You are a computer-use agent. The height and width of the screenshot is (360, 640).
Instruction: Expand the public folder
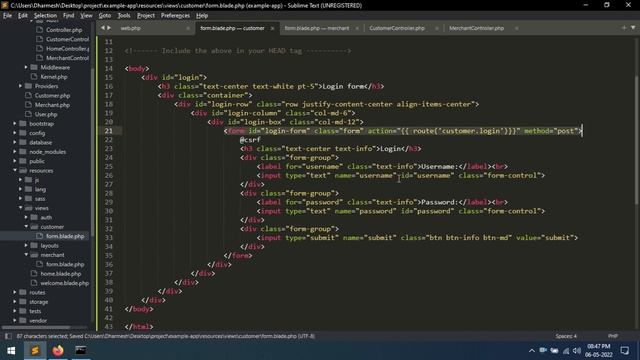click(x=15, y=161)
